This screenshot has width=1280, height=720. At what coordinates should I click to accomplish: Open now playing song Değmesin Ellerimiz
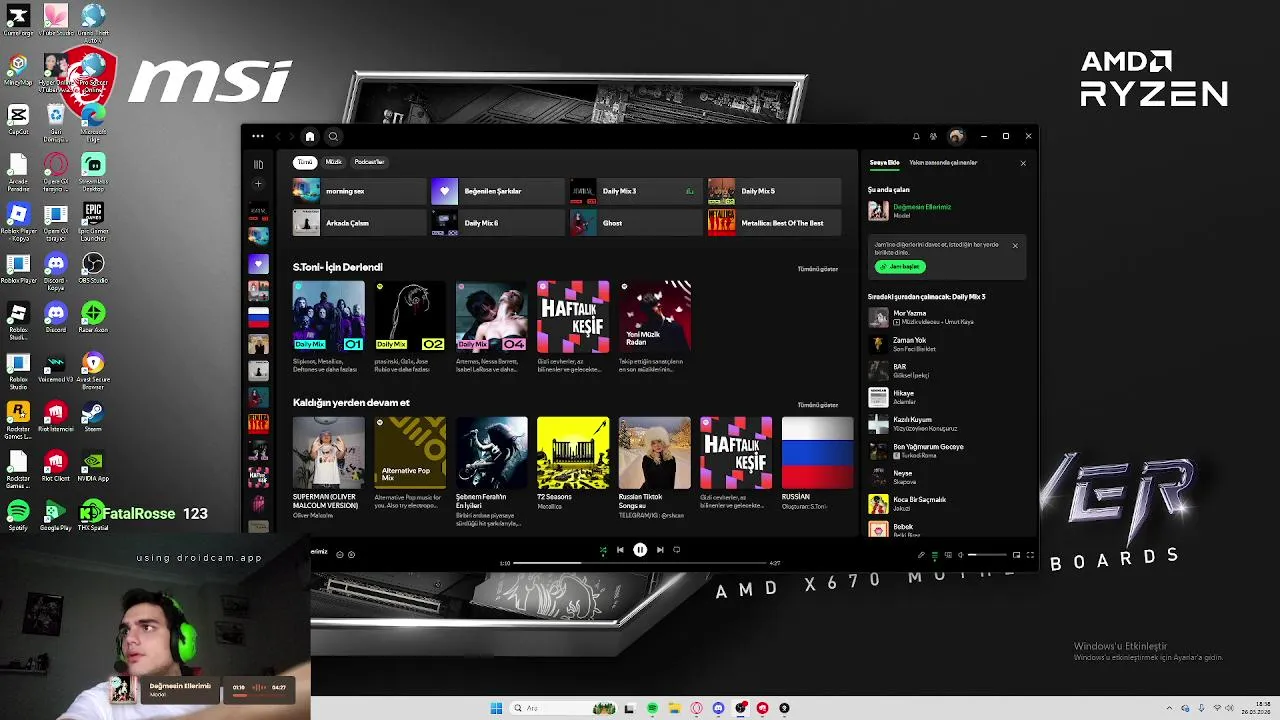pos(921,207)
